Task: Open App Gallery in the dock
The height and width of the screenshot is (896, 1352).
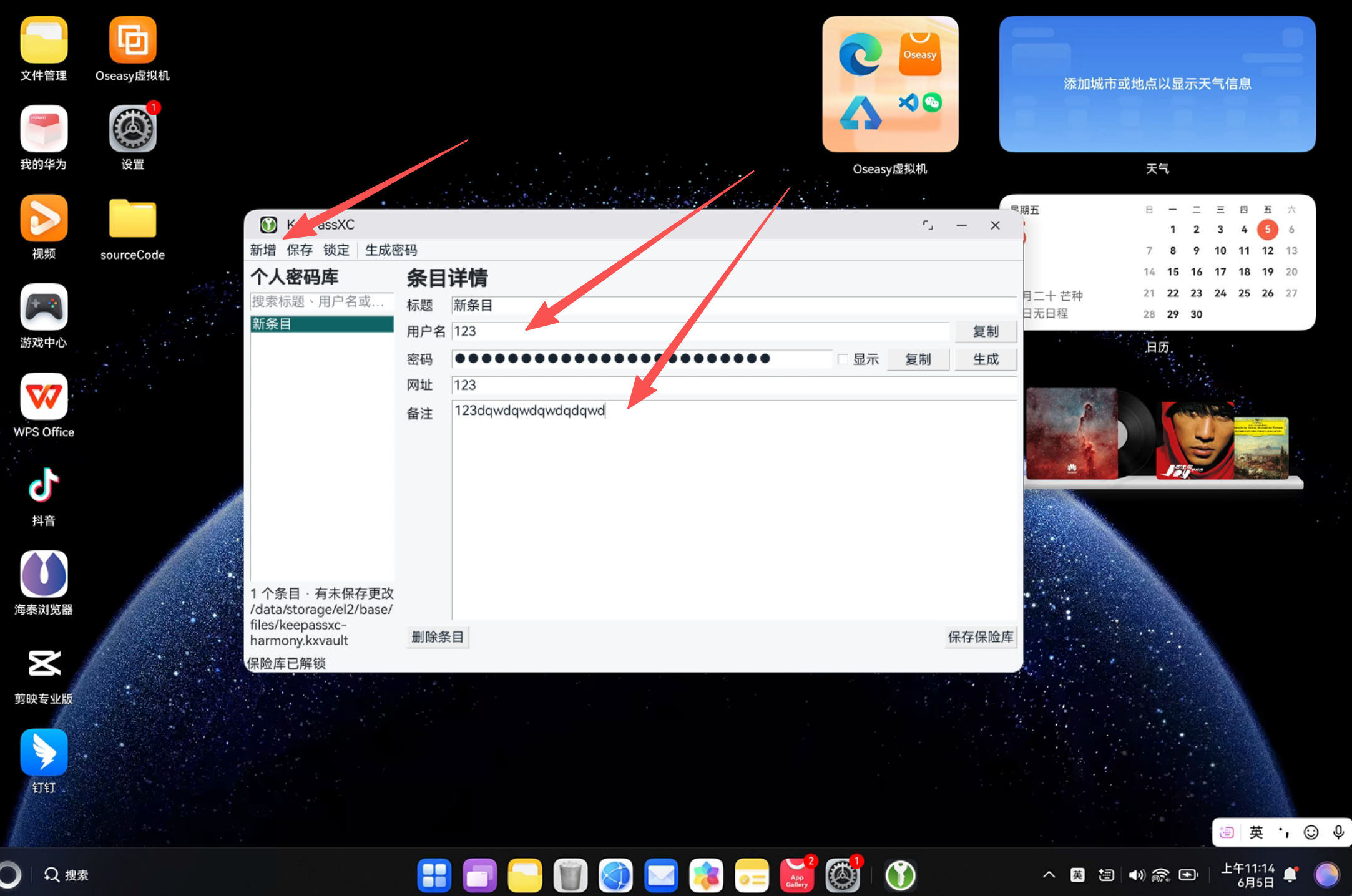Action: (797, 875)
